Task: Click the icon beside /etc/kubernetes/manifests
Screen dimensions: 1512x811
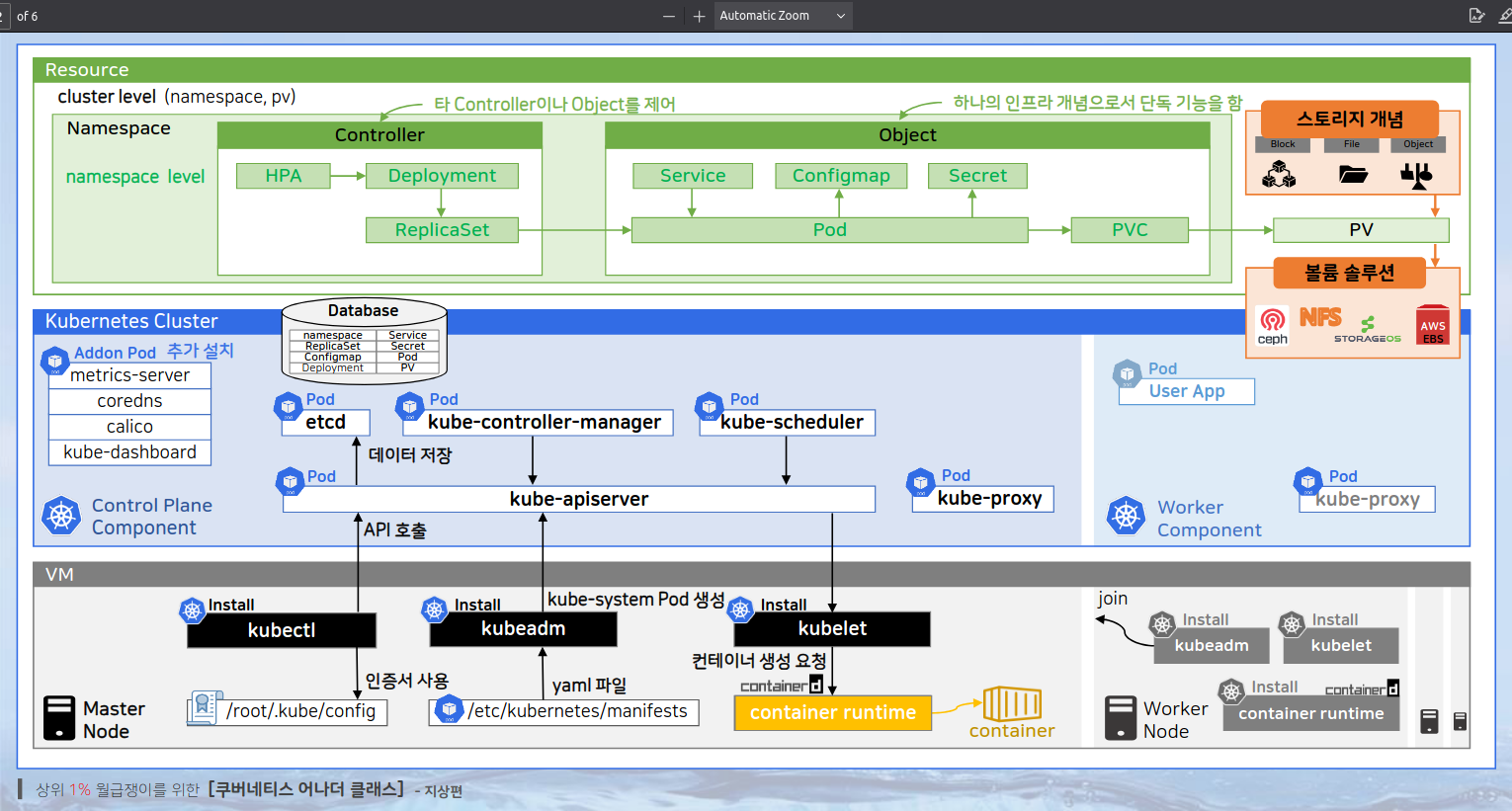Action: point(450,708)
